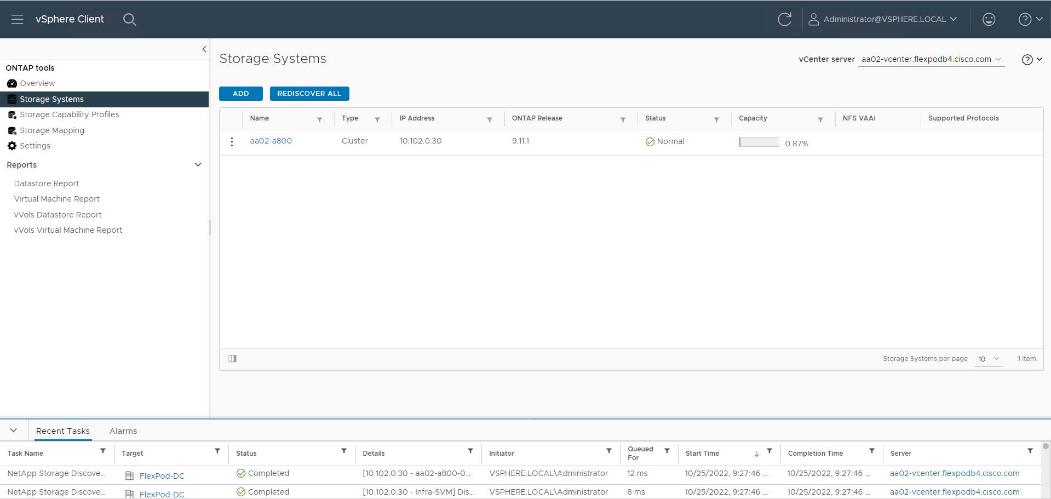This screenshot has height=499, width=1051.
Task: Open the vSphere Client hamburger menu
Action: pos(17,19)
